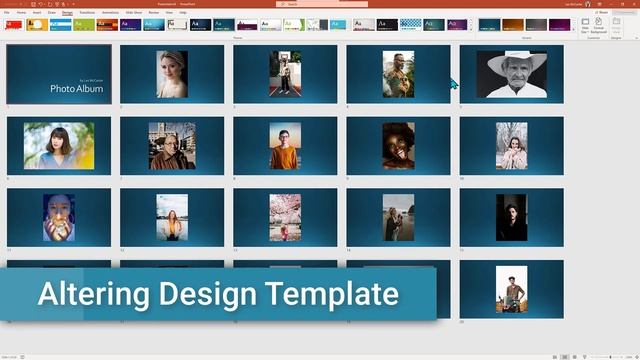Switch to Normal view in status bar

[555, 357]
